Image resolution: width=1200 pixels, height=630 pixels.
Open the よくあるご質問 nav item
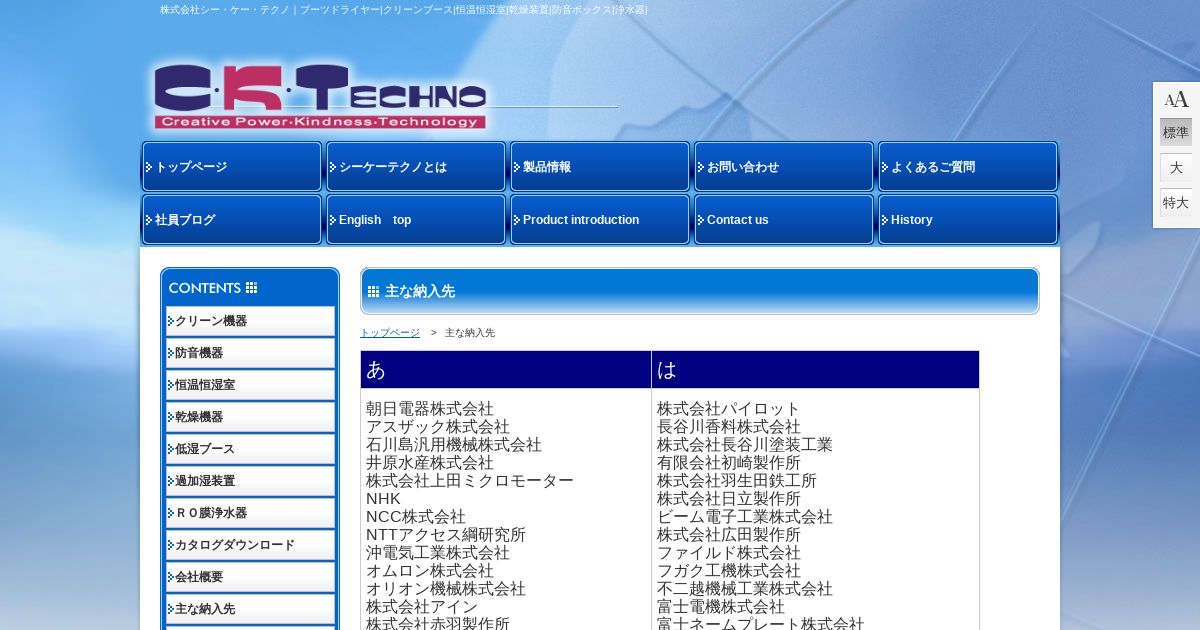[x=968, y=167]
